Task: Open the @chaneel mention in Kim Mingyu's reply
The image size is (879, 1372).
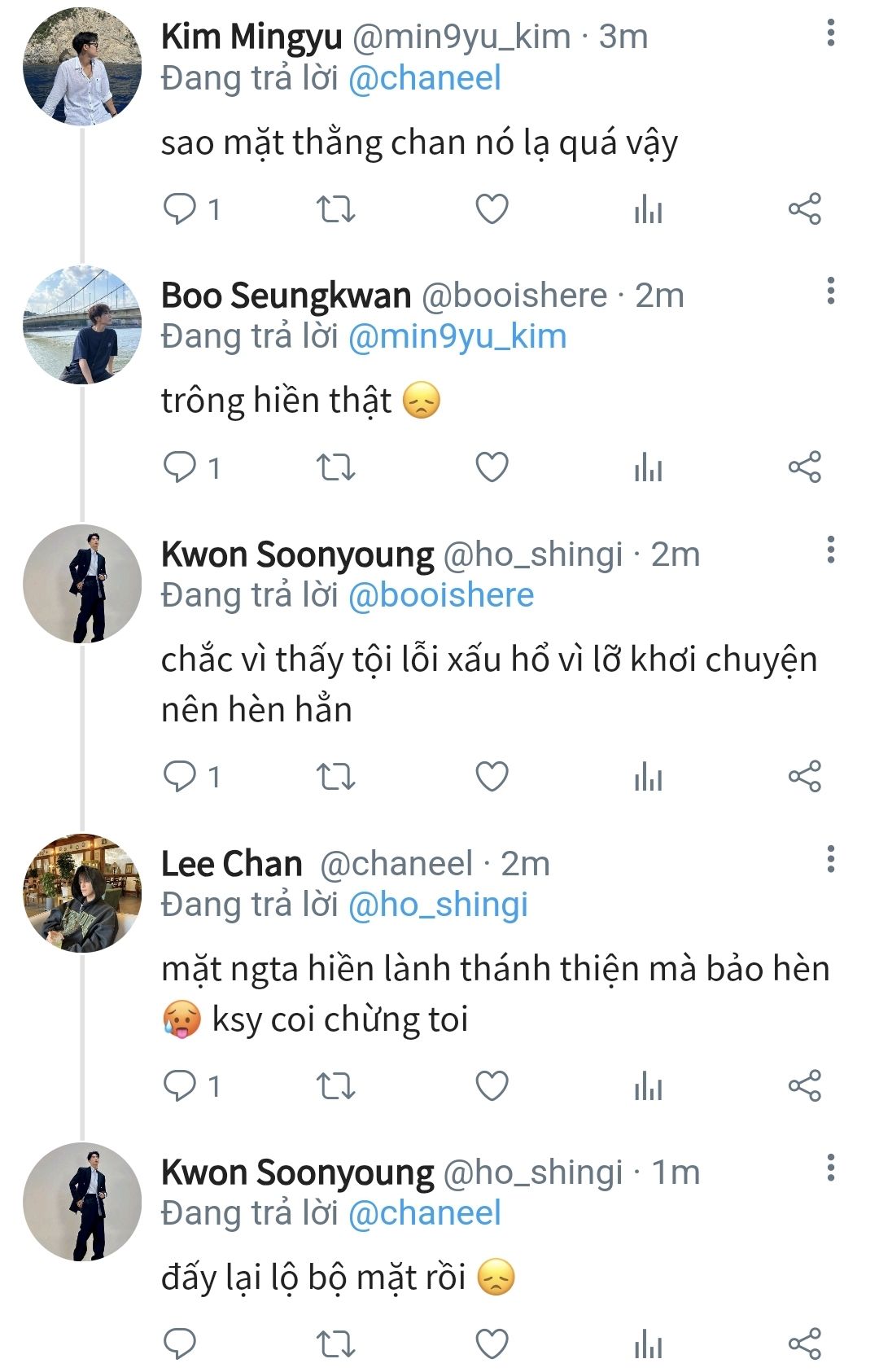Action: 424,78
